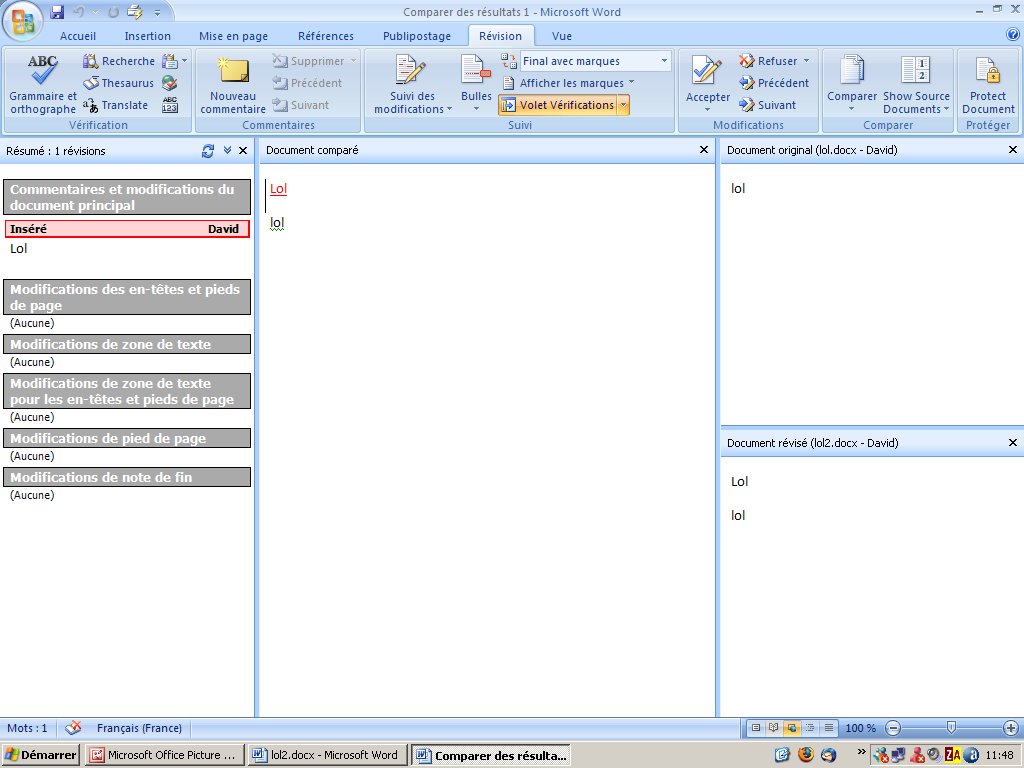This screenshot has width=1024, height=768.
Task: Click the ABC 123 word count icon
Action: (170, 105)
